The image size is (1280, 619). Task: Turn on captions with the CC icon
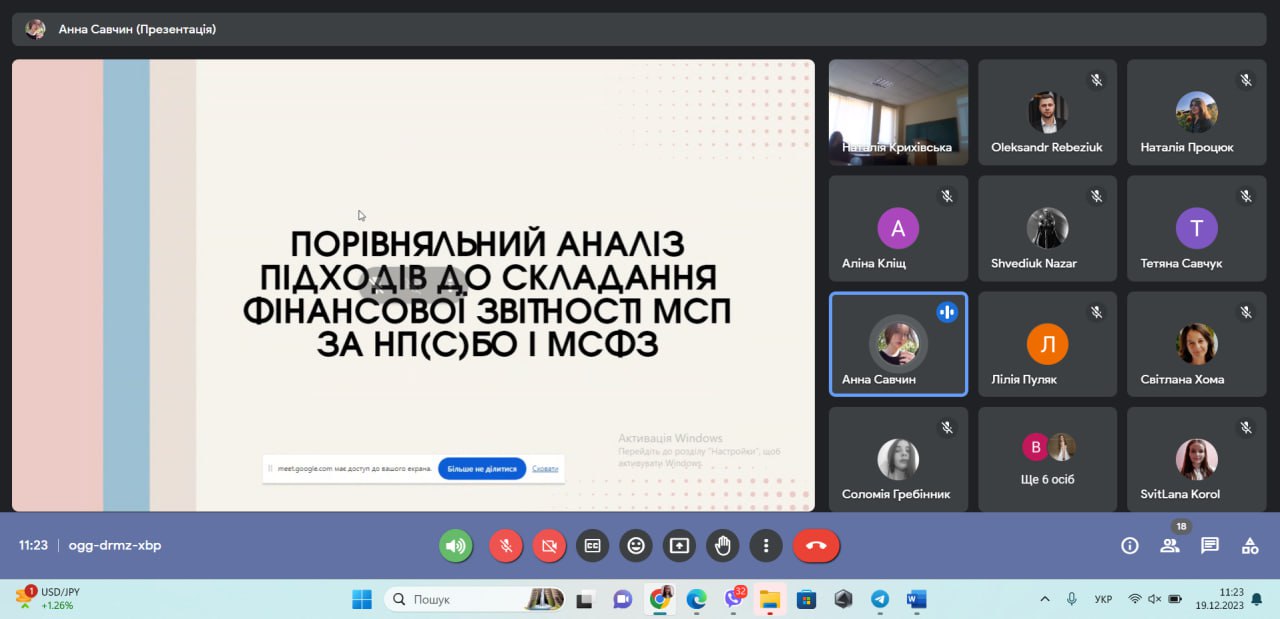592,546
